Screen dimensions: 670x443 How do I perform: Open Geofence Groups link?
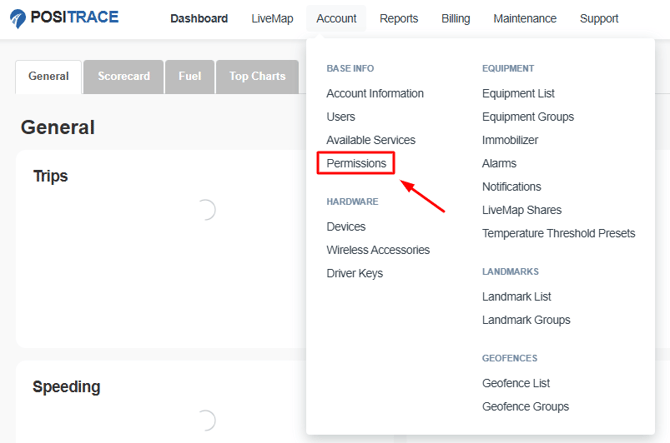click(x=525, y=406)
